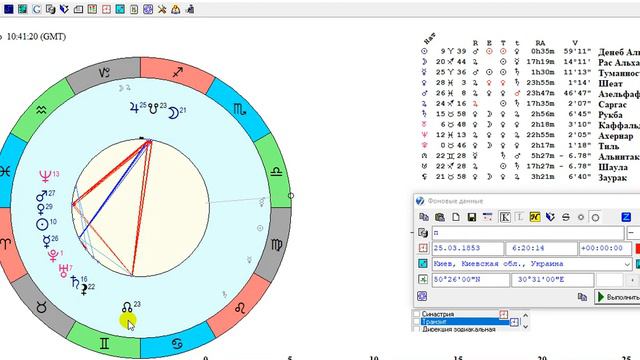Viewport: 640px width, 360px height.
Task: Click the time field 6:20:14
Action: pyautogui.click(x=541, y=248)
